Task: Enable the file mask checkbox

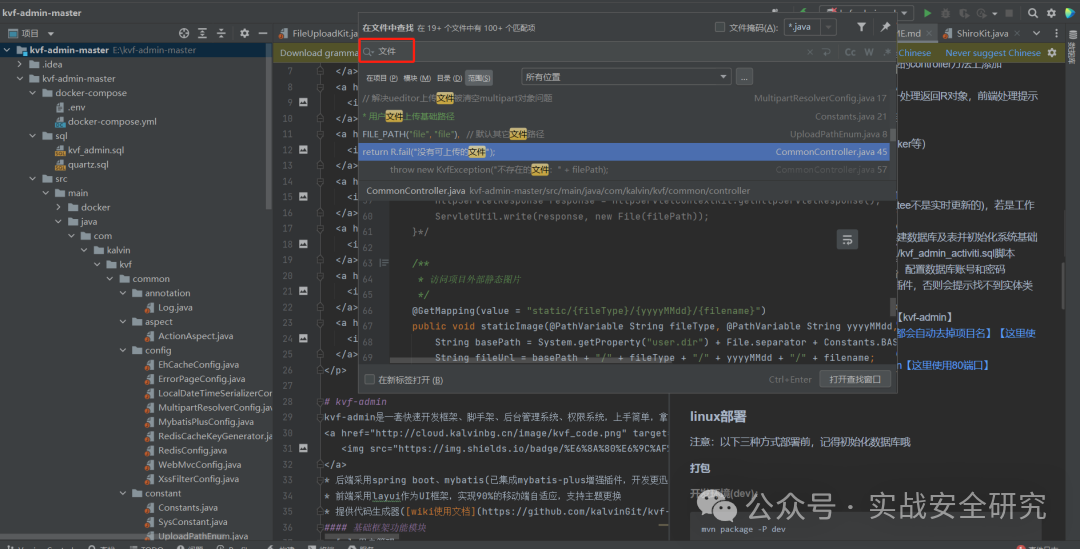Action: click(x=720, y=28)
